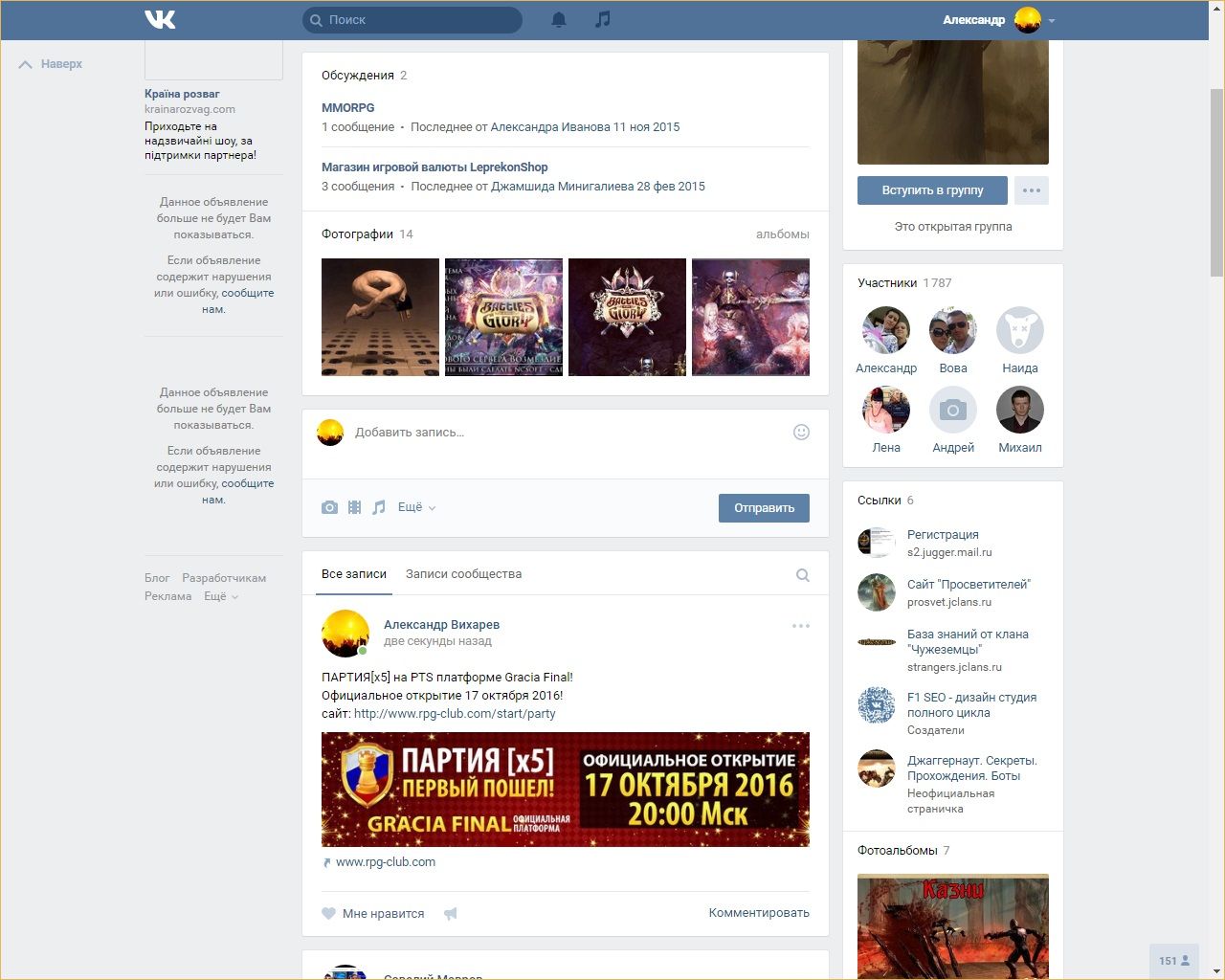The image size is (1225, 980).
Task: Click the Отправить button
Action: tap(764, 508)
